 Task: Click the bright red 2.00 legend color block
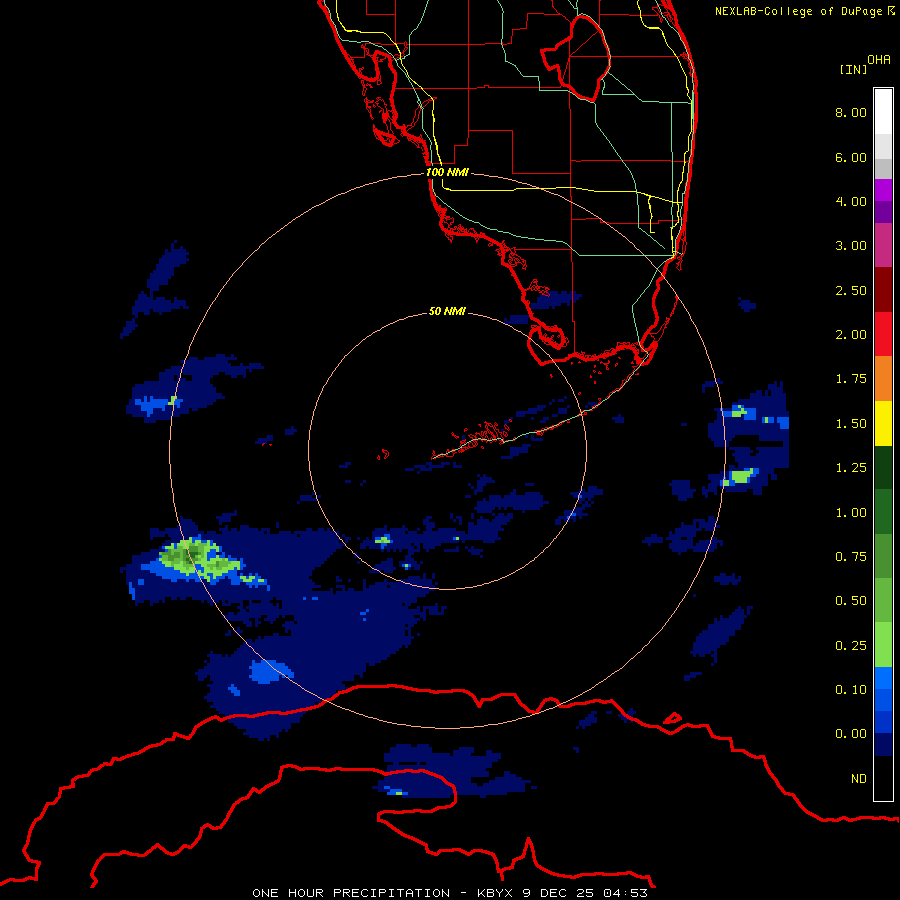click(883, 334)
